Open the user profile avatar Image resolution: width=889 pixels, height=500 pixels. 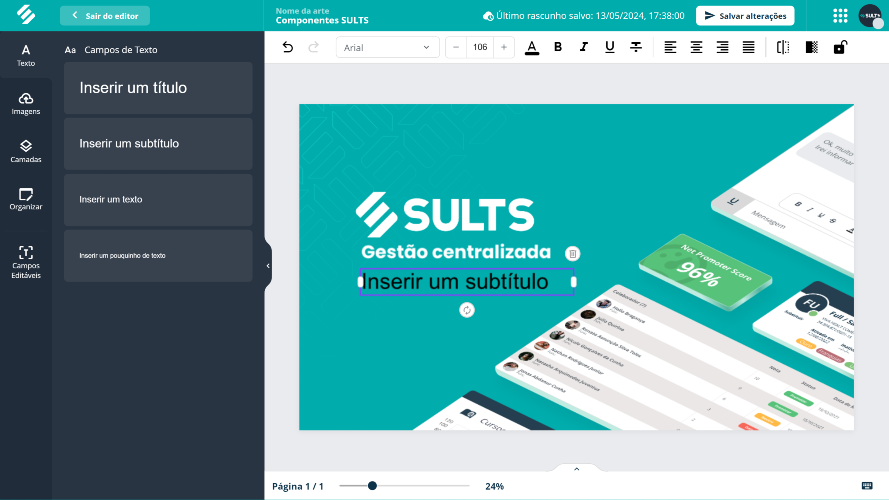870,15
